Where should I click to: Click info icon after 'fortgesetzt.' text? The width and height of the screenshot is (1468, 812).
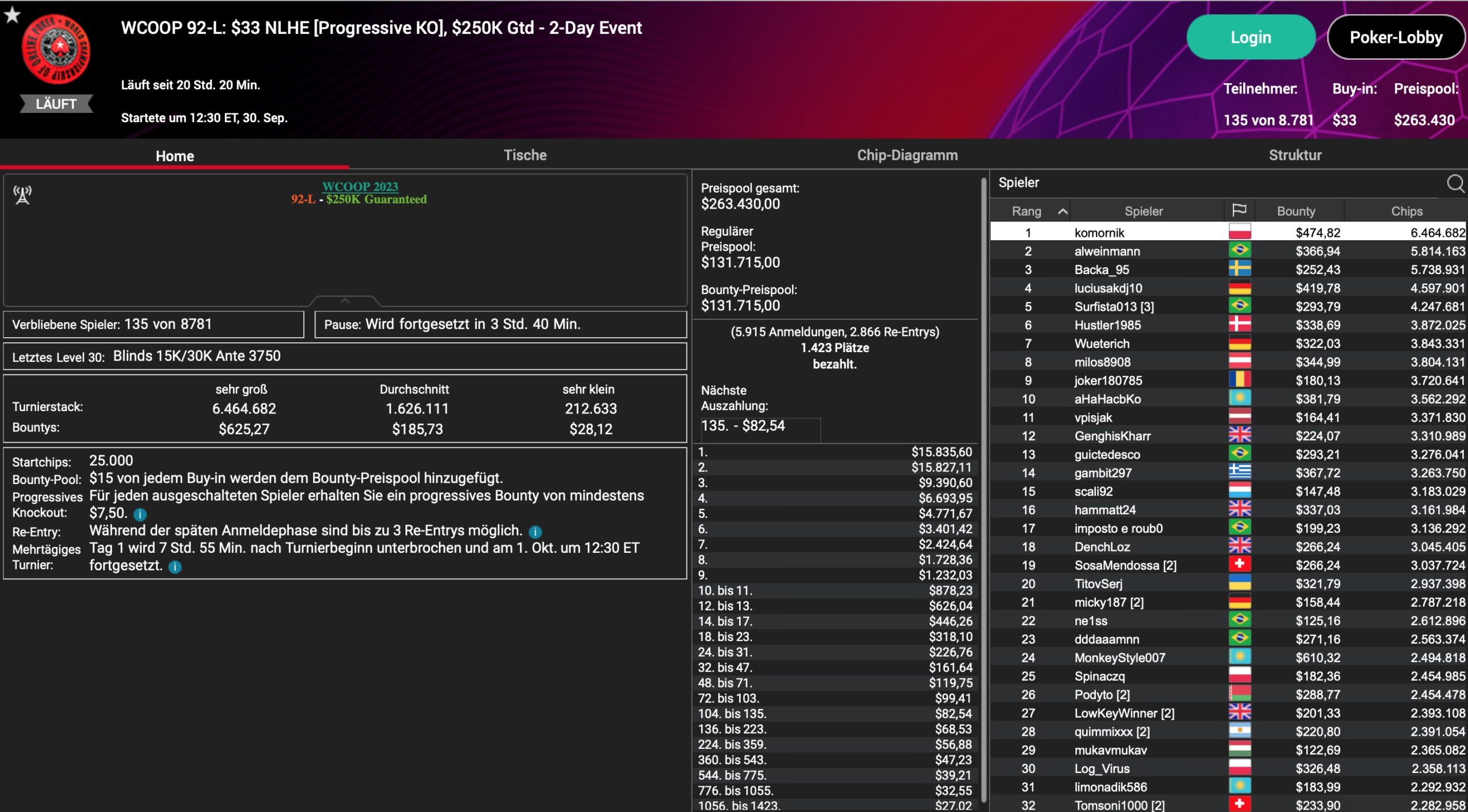point(175,567)
